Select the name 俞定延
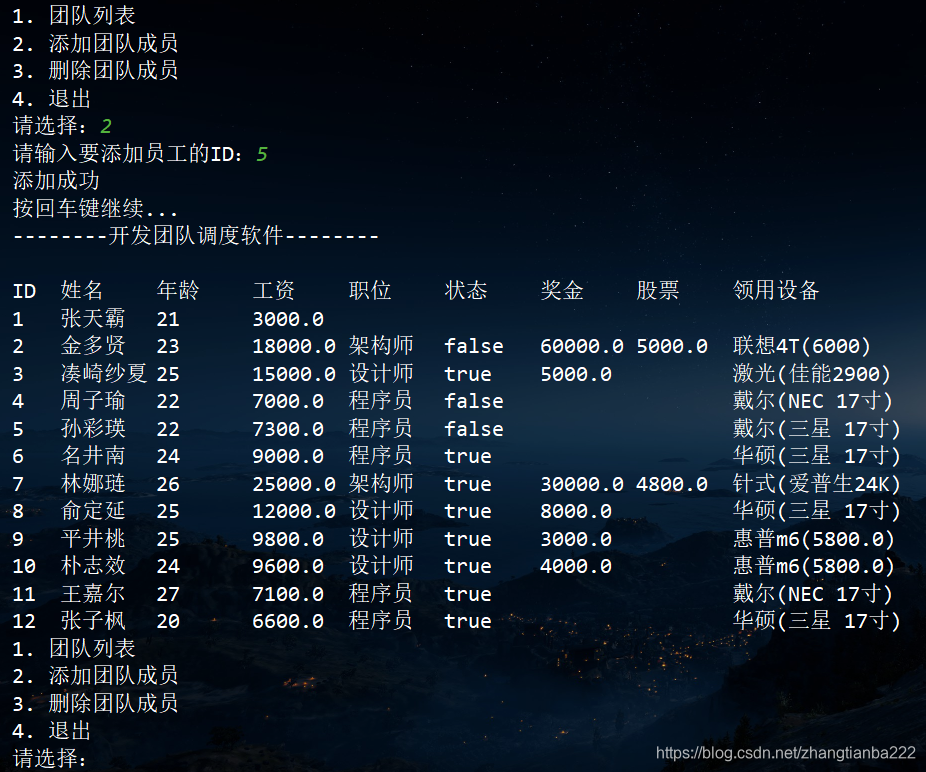This screenshot has height=772, width=926. [x=93, y=511]
